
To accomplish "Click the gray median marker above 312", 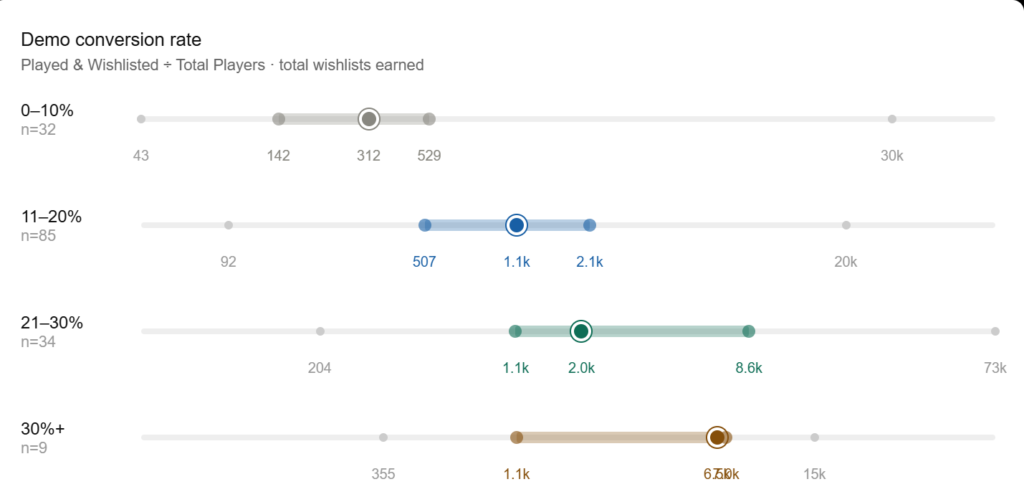I will coord(369,119).
